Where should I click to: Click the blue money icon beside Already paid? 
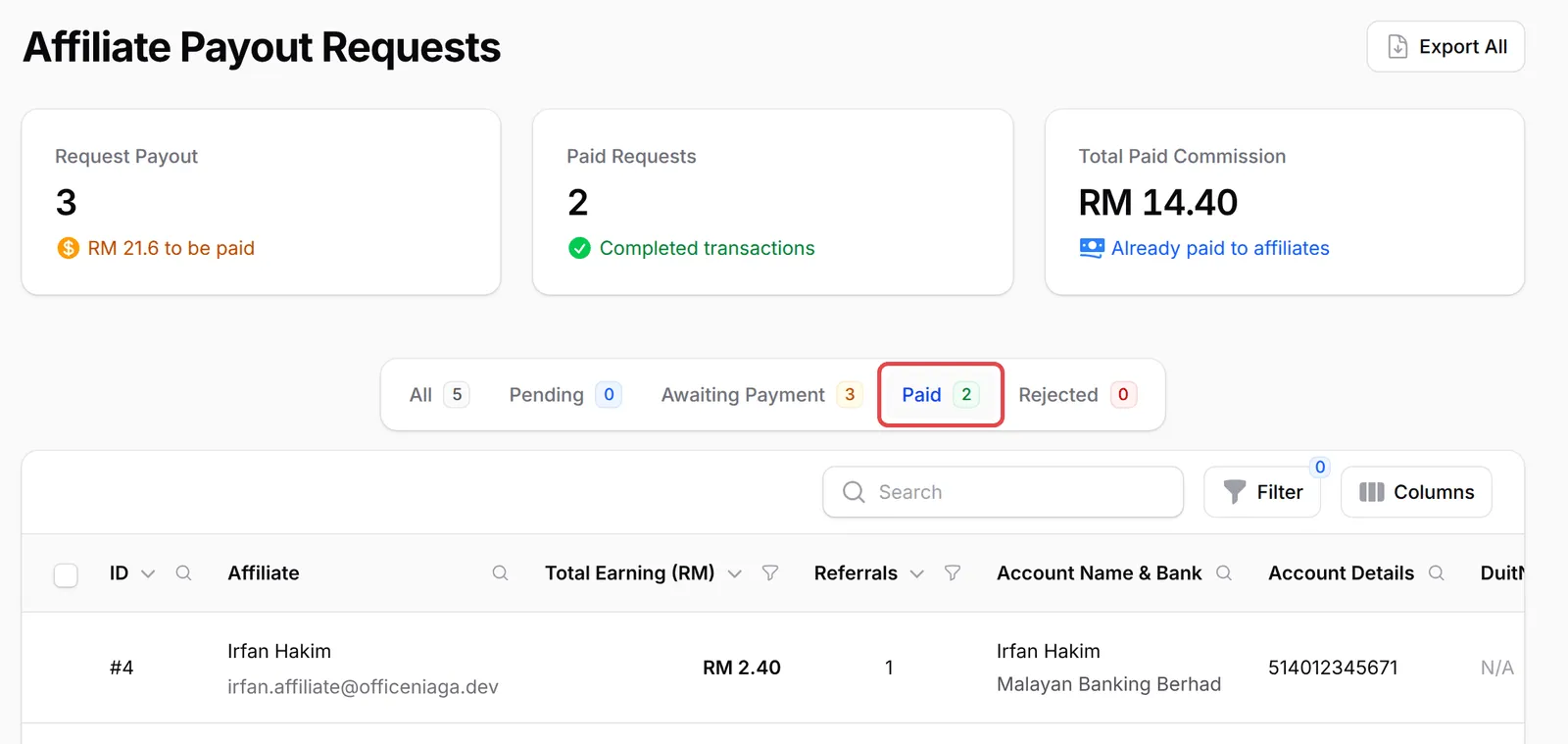tap(1091, 248)
